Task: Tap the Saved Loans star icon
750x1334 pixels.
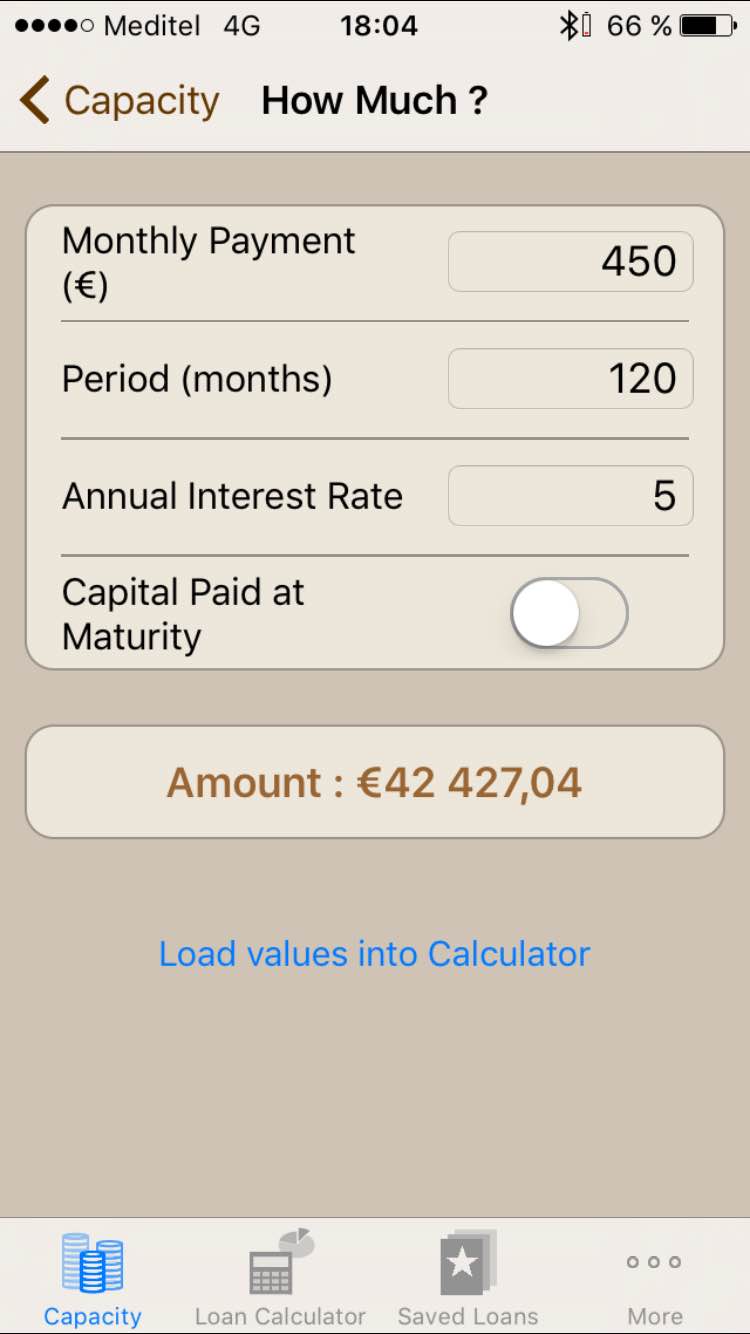Action: click(467, 1262)
